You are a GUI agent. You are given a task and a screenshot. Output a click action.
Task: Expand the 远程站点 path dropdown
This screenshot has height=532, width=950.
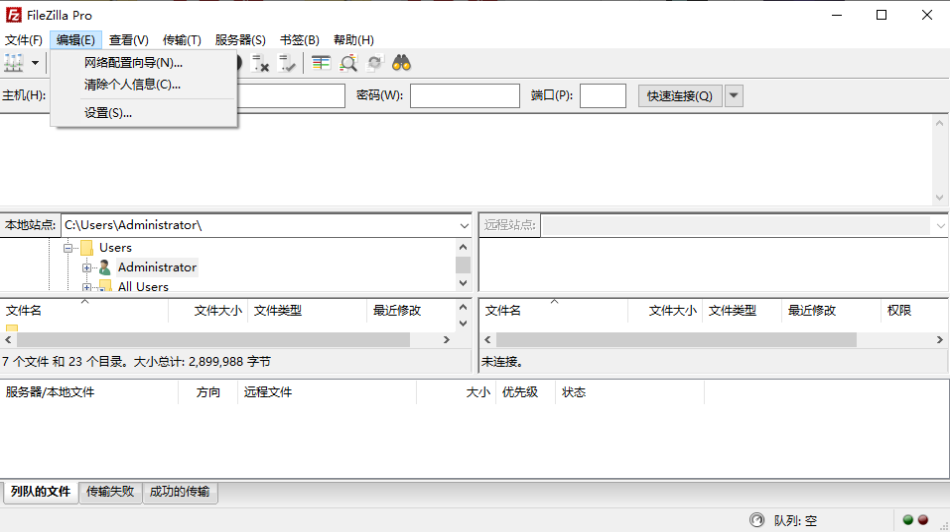(x=940, y=225)
